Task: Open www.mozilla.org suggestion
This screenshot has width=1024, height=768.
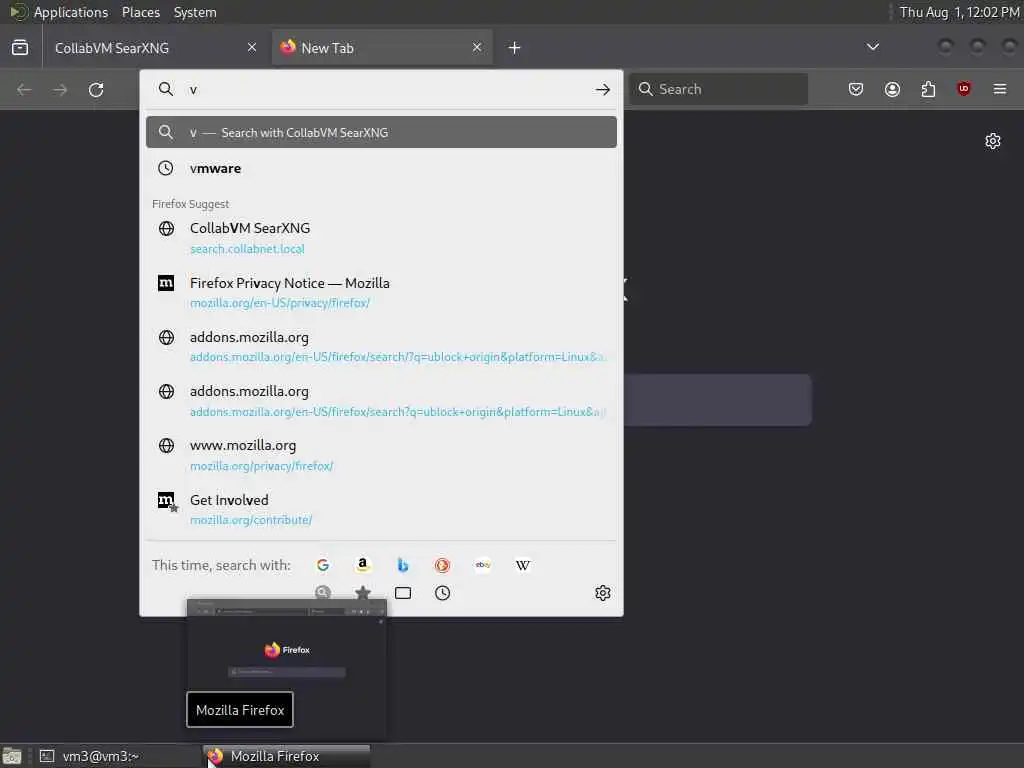Action: (381, 455)
